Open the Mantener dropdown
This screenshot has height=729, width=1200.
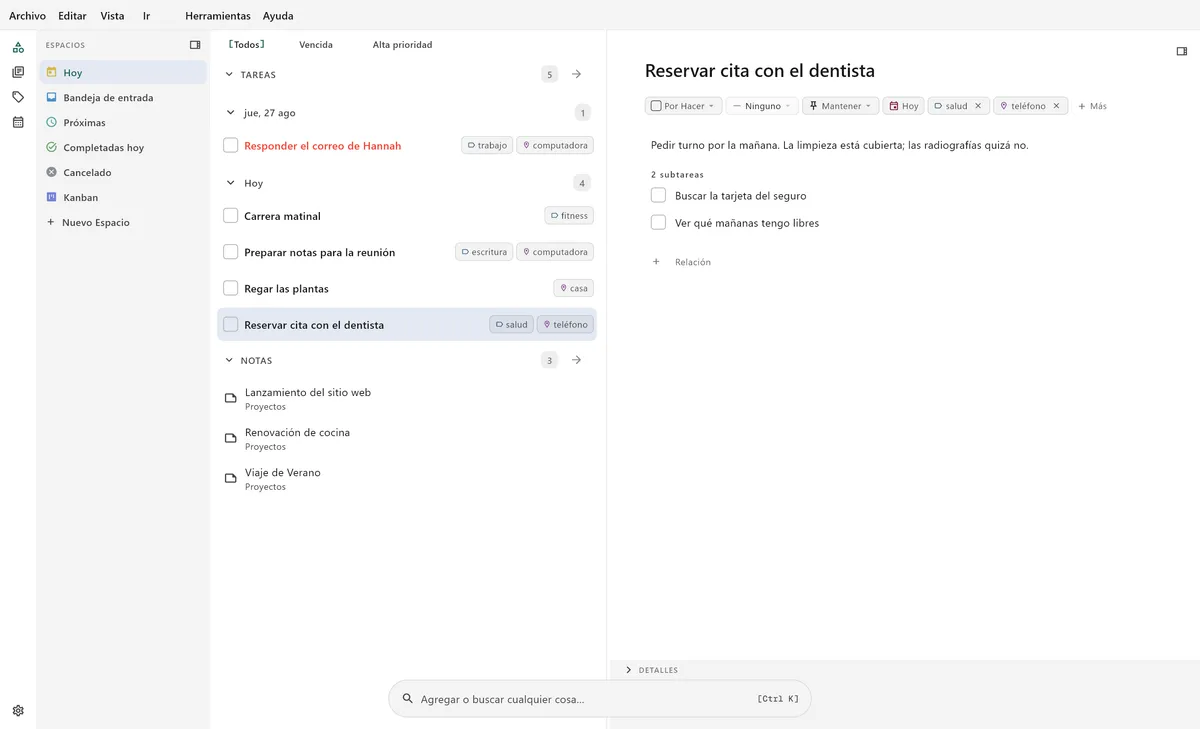point(840,106)
